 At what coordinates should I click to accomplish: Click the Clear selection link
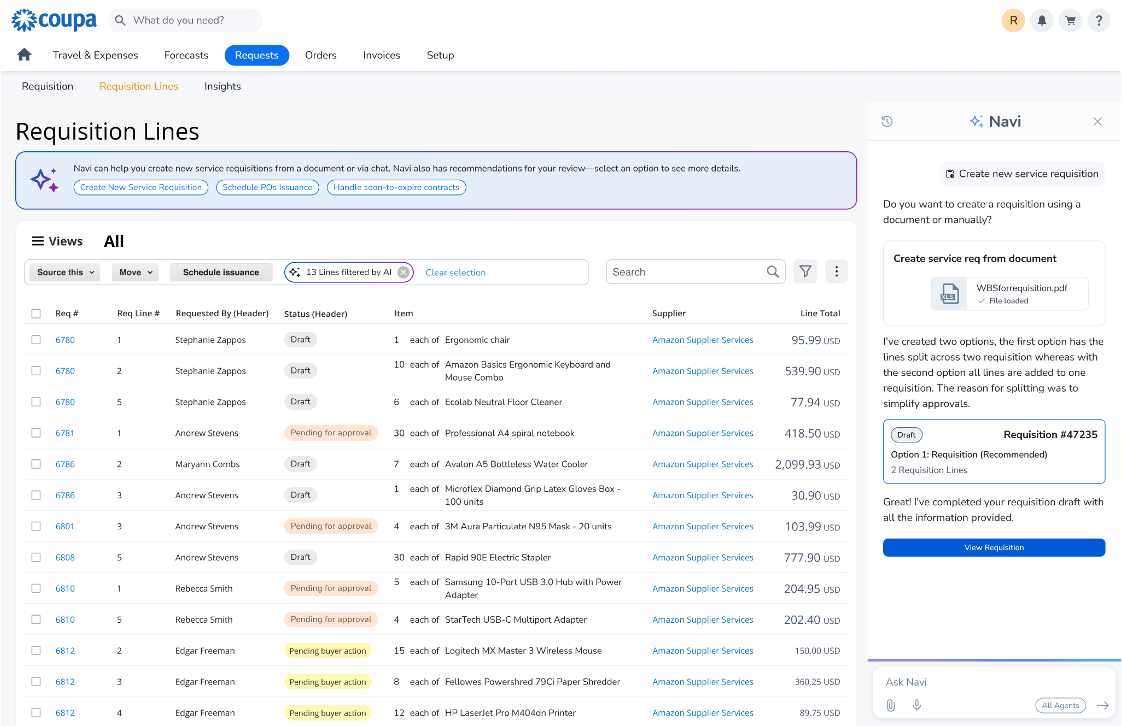[455, 273]
